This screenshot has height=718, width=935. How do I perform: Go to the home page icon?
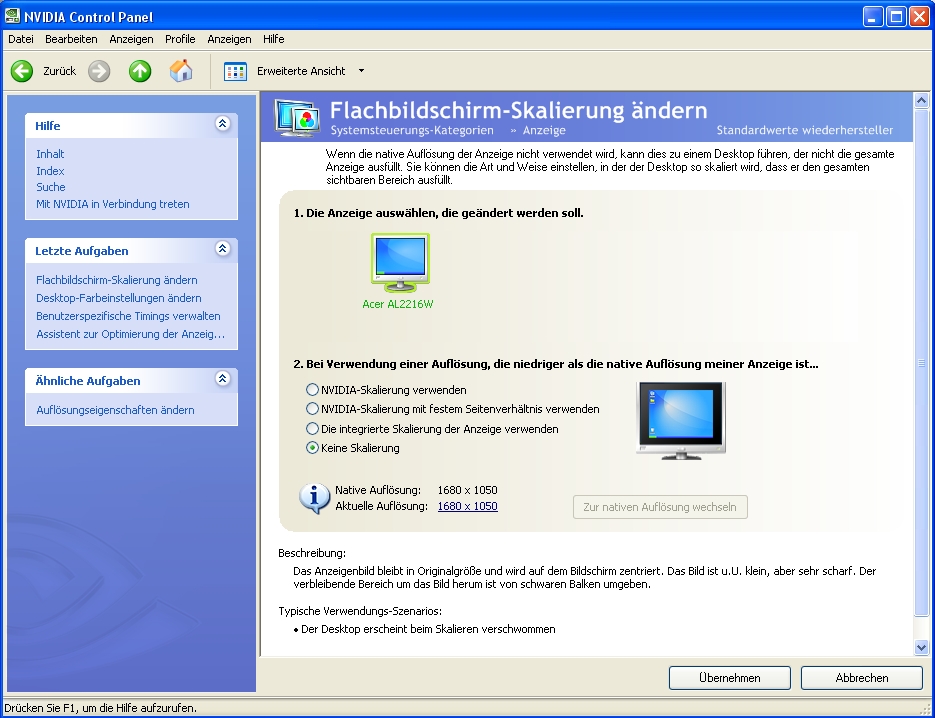point(181,71)
